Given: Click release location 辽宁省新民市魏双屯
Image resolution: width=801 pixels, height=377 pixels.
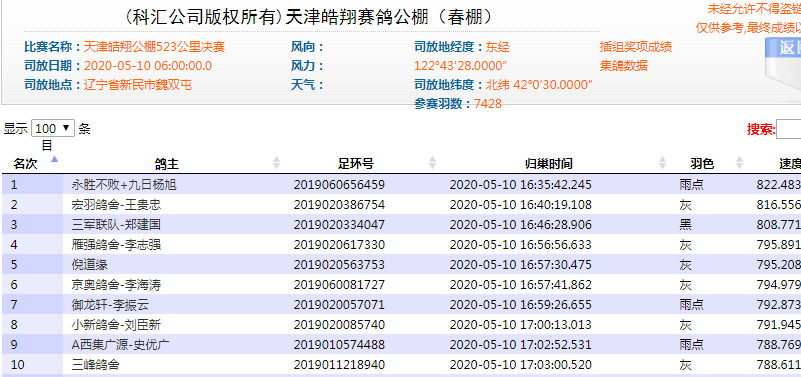Looking at the screenshot, I should point(138,85).
